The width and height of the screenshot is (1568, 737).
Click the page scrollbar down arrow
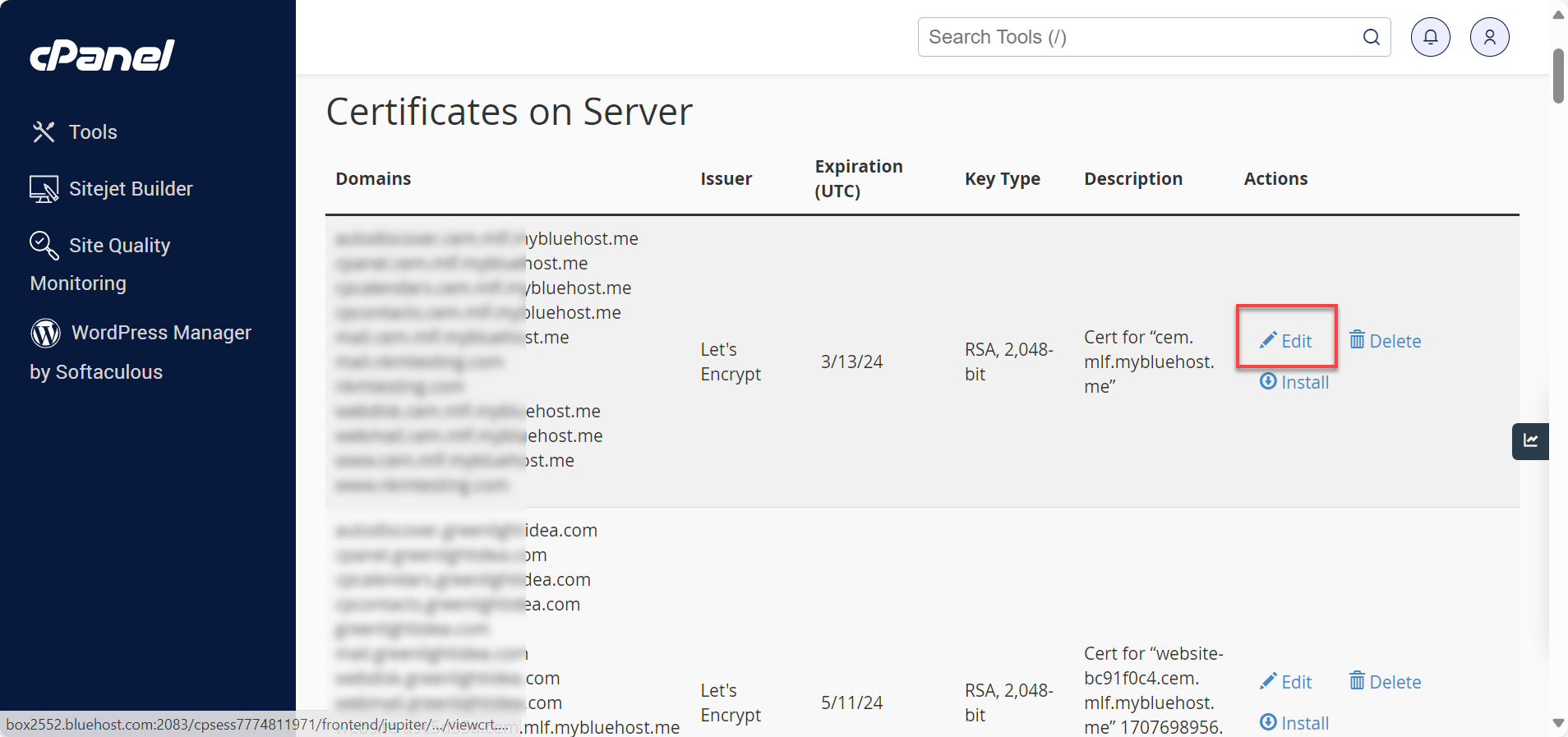(x=1558, y=723)
